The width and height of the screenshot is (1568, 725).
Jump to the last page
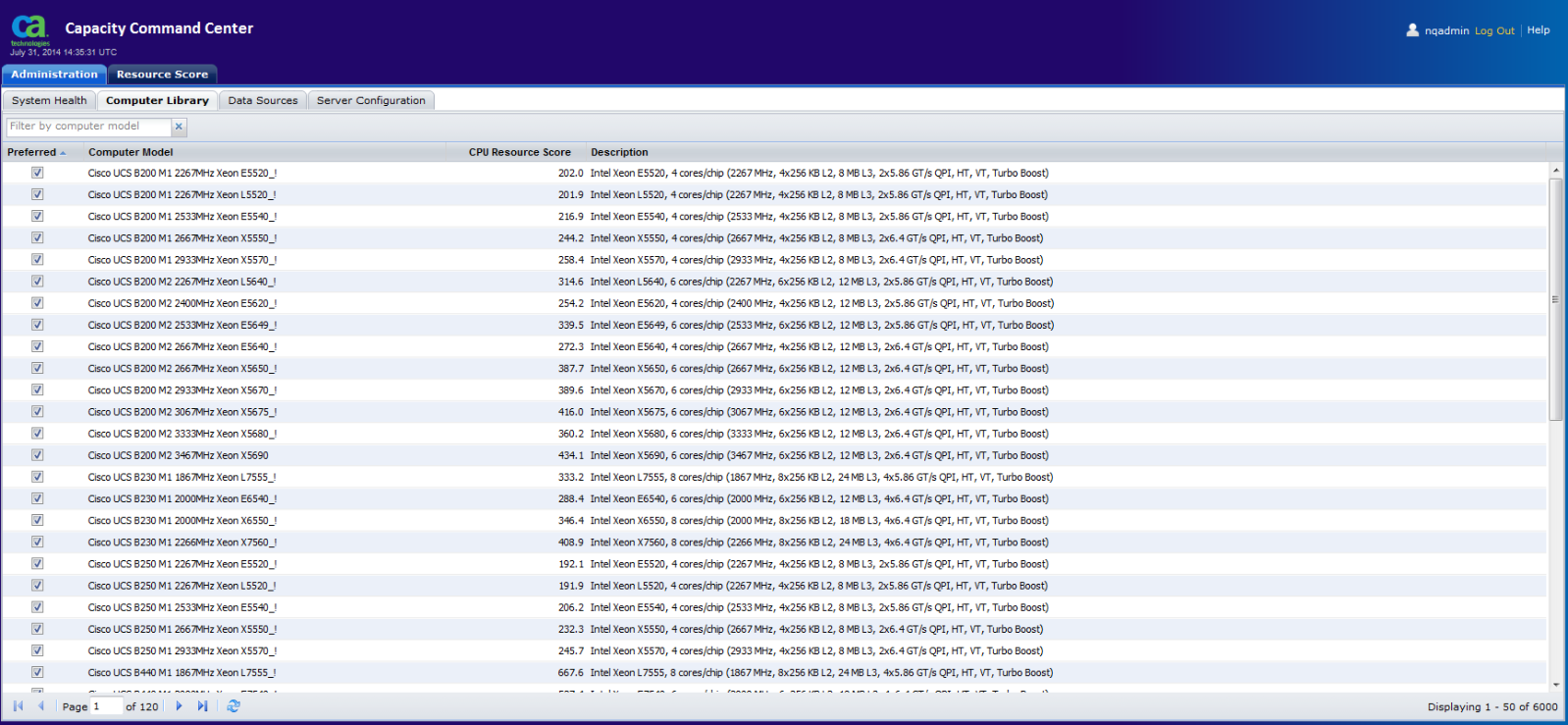point(202,706)
